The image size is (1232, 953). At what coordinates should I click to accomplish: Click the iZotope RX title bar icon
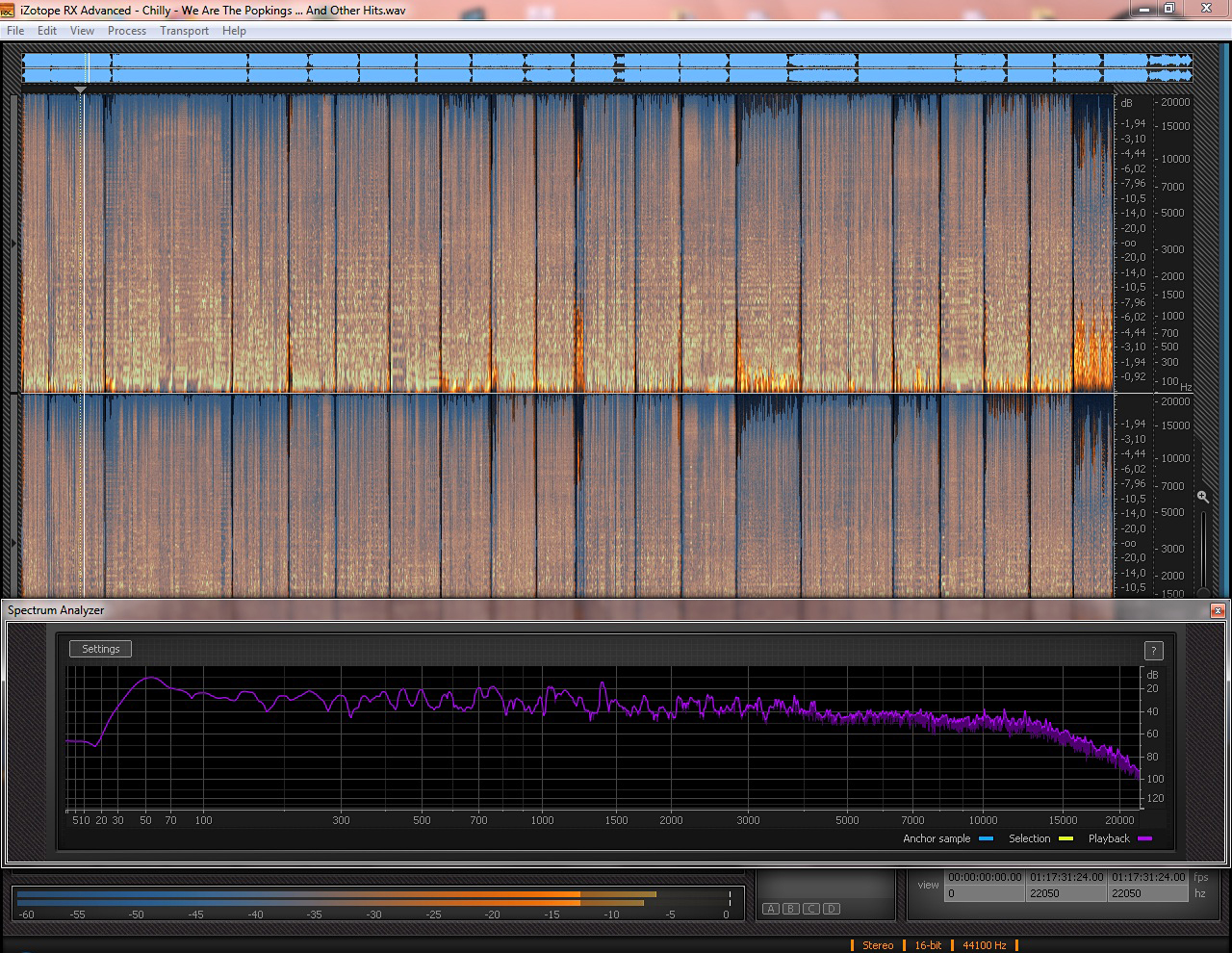8,10
